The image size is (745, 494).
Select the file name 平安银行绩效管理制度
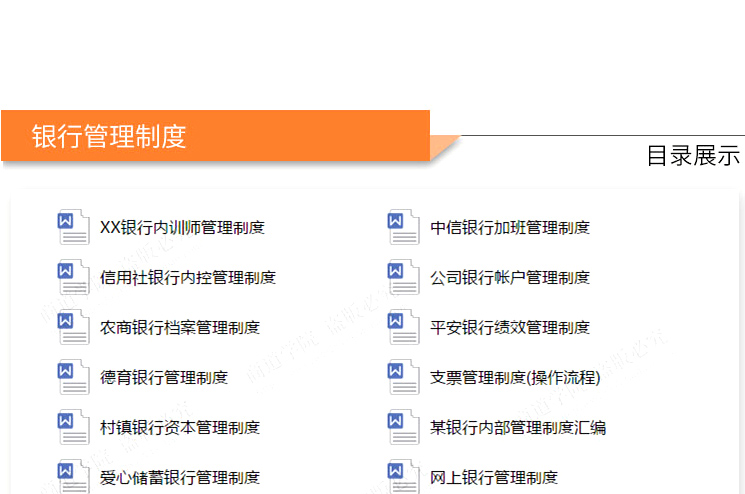(510, 328)
